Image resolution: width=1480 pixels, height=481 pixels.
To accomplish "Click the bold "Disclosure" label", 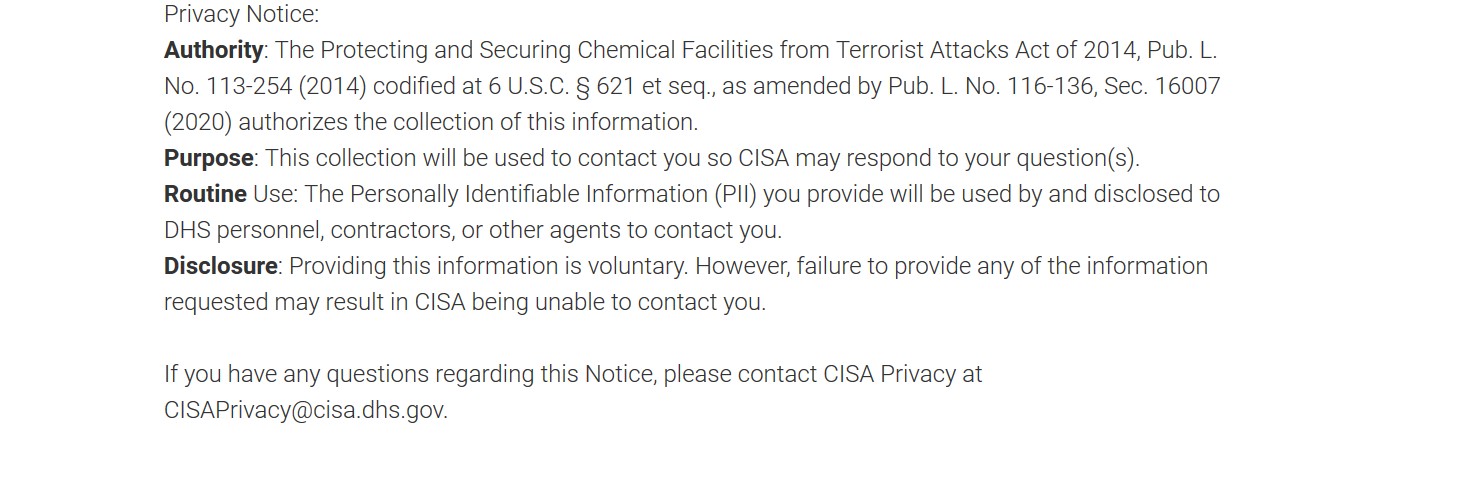I will click(x=220, y=266).
